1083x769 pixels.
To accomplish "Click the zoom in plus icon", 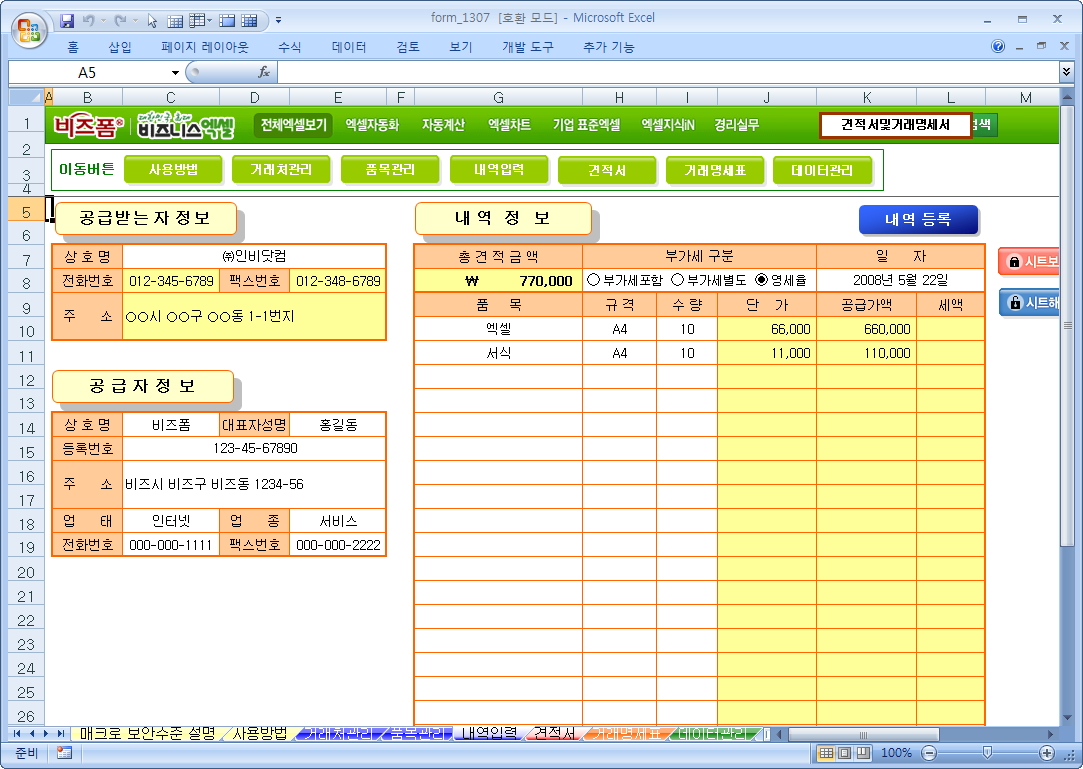I will click(x=1047, y=753).
